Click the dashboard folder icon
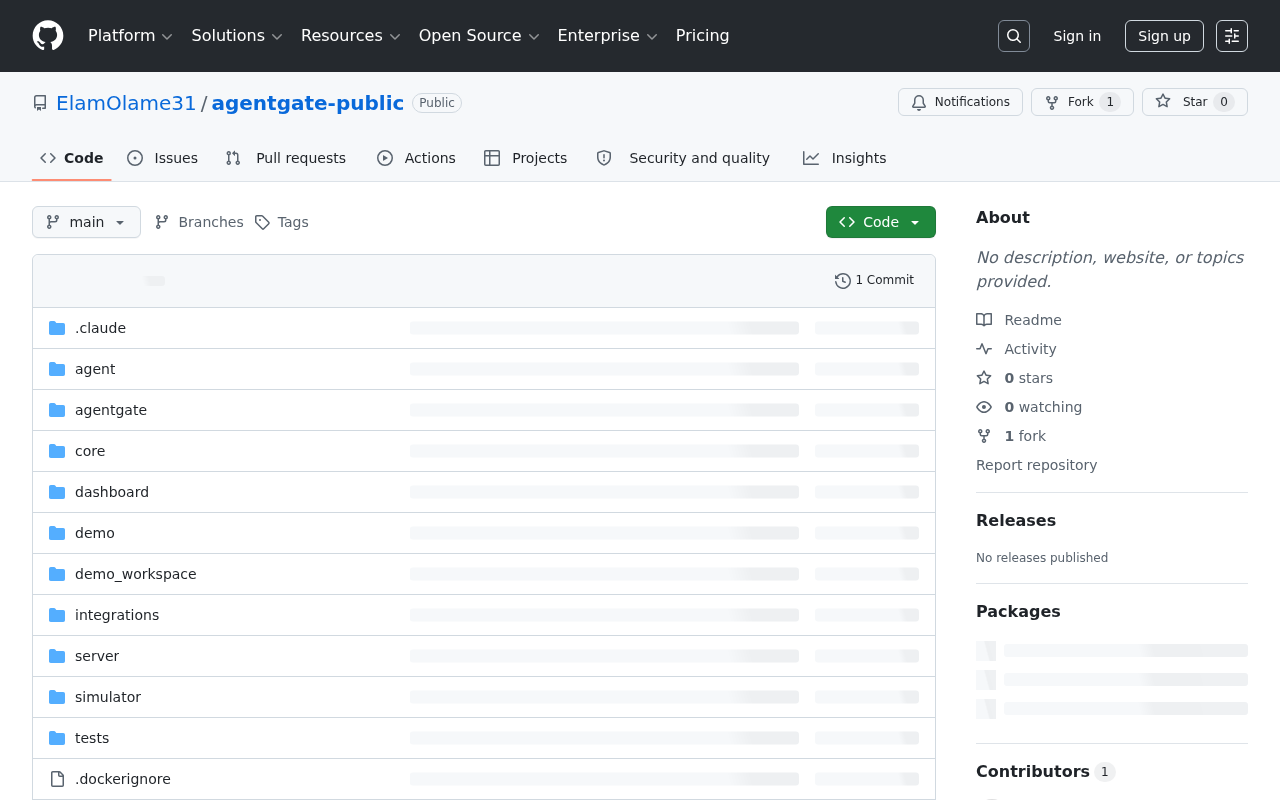Screen dimensions: 1280x800 [x=57, y=492]
